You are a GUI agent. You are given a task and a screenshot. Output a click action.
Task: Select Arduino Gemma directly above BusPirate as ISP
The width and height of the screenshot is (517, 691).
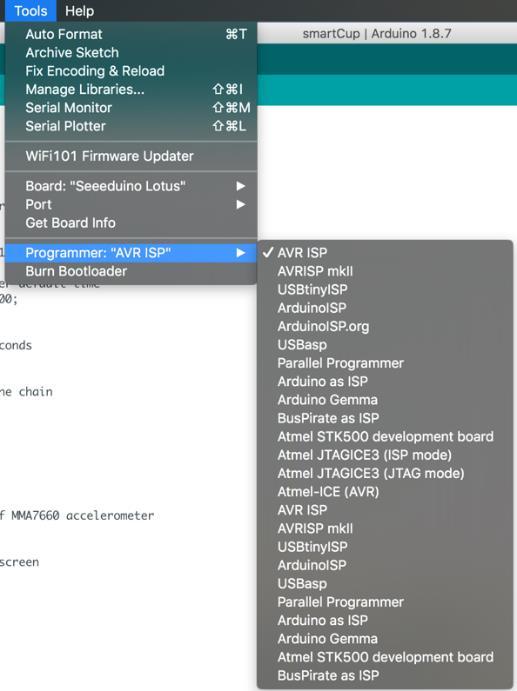coord(385,400)
